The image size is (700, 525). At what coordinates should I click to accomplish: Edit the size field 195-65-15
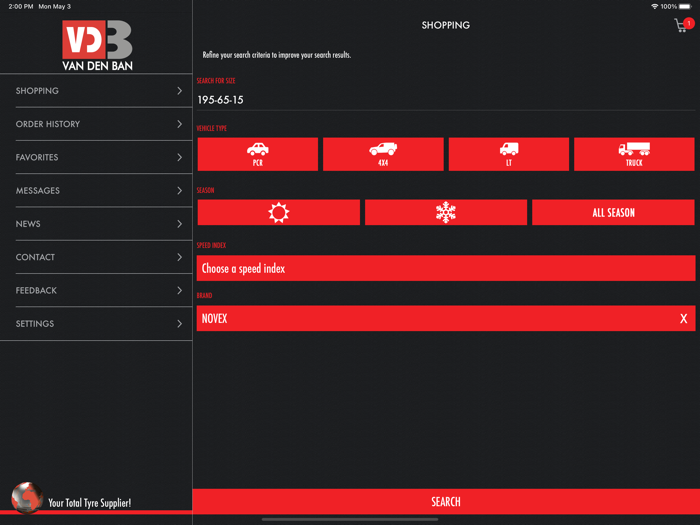pyautogui.click(x=446, y=100)
